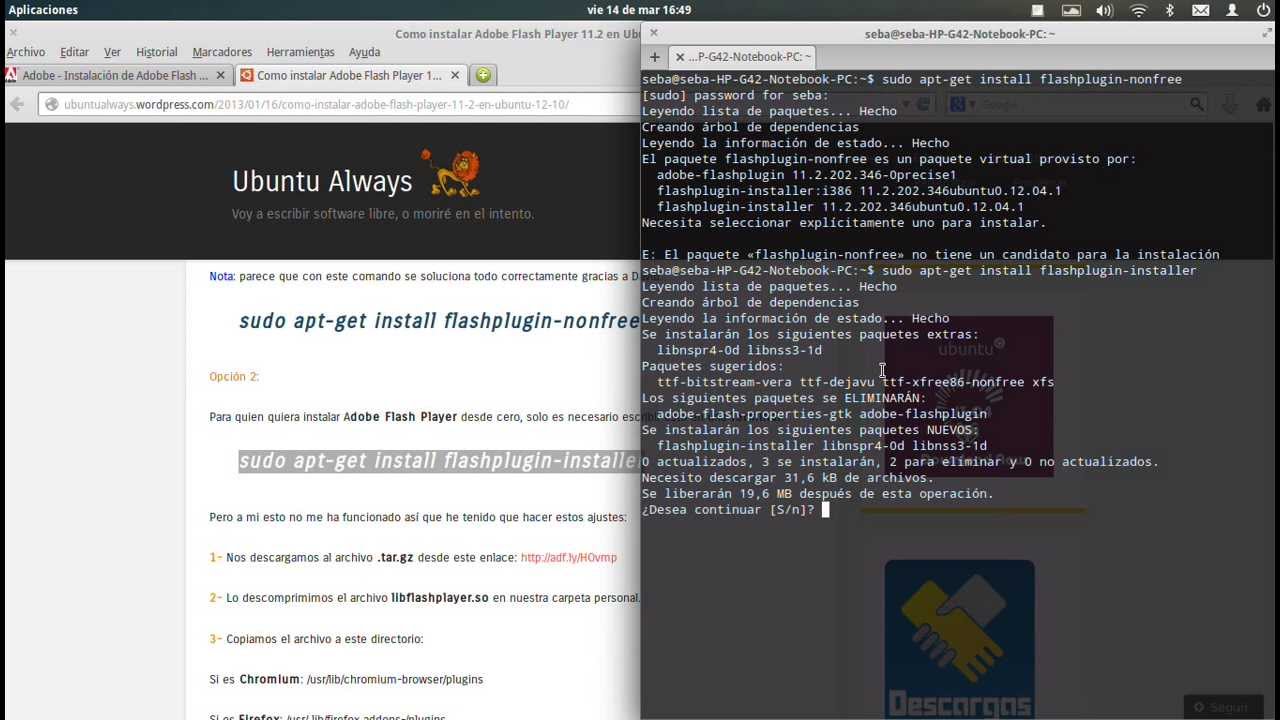Open the power session menu icon
Screen dimensions: 1280x720
(1264, 10)
